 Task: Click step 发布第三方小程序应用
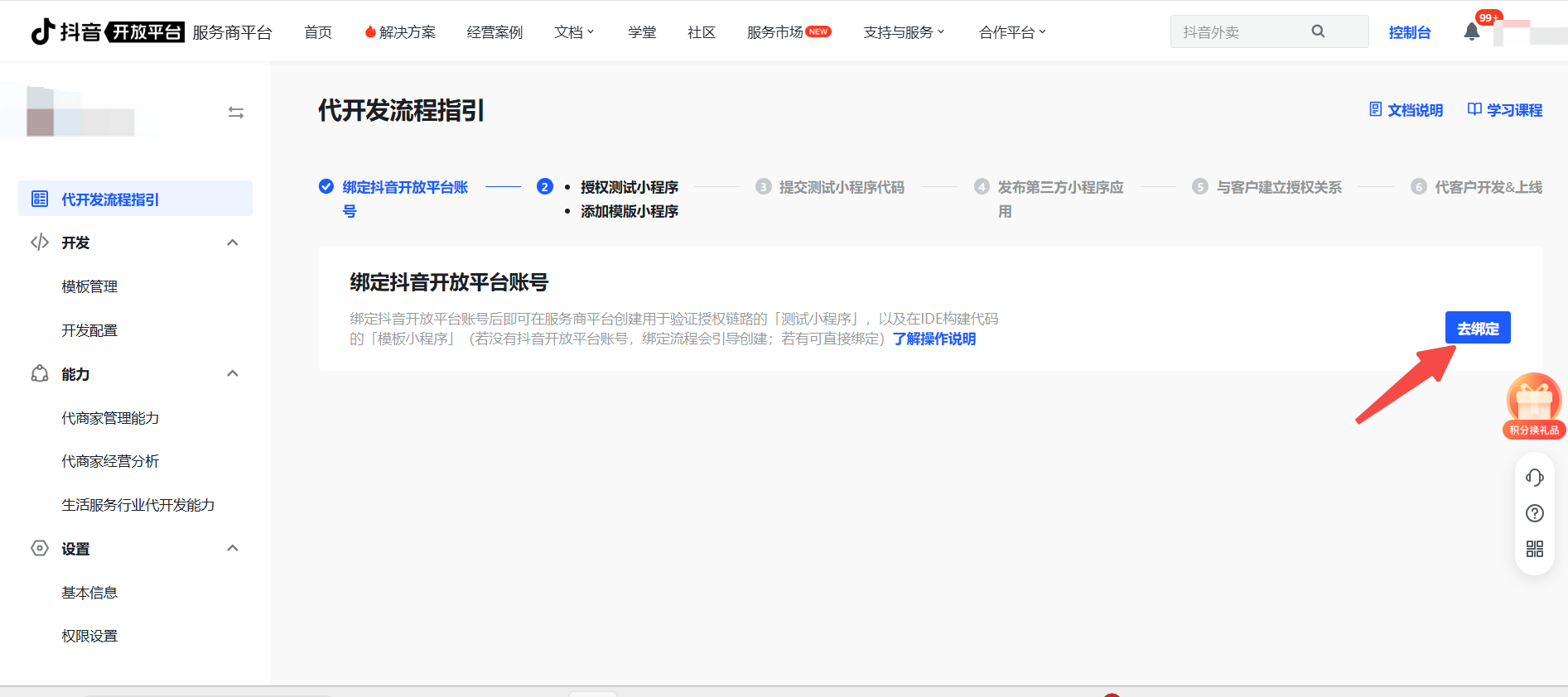point(1060,199)
